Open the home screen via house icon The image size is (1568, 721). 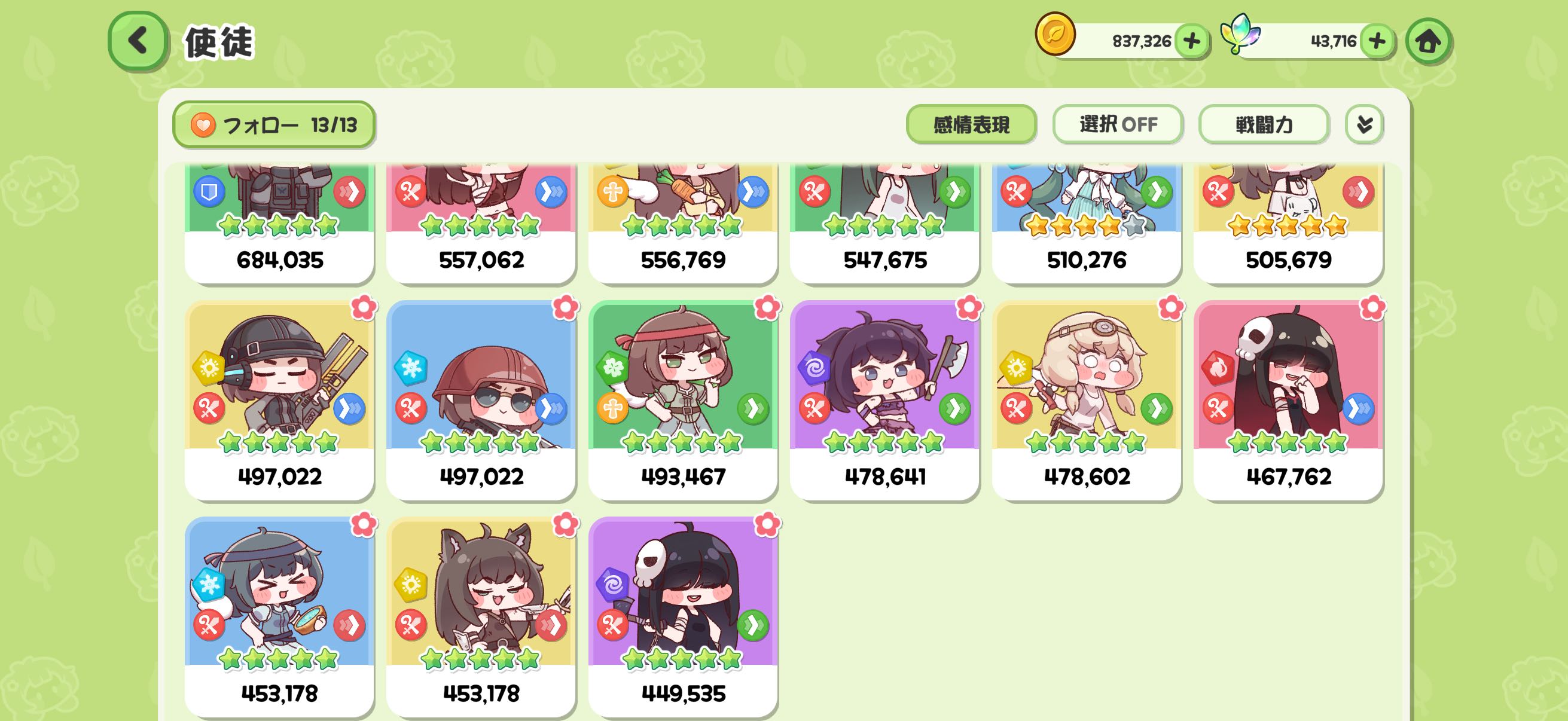[x=1428, y=41]
